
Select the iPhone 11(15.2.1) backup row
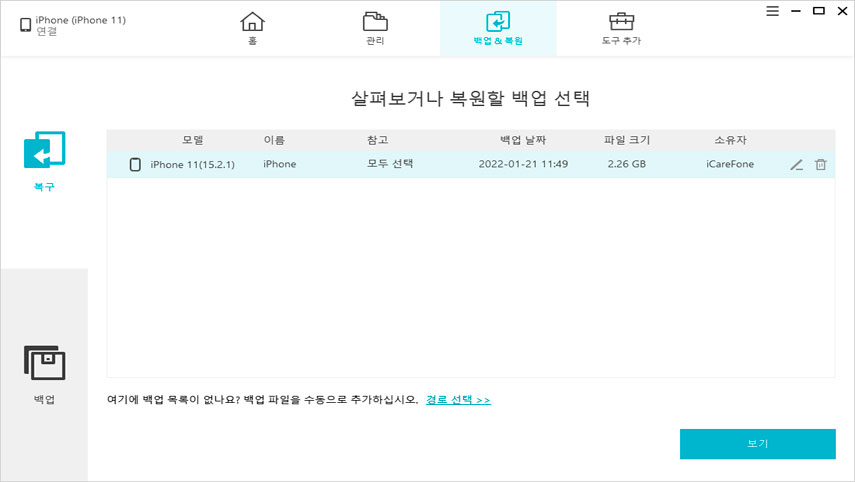tap(470, 164)
